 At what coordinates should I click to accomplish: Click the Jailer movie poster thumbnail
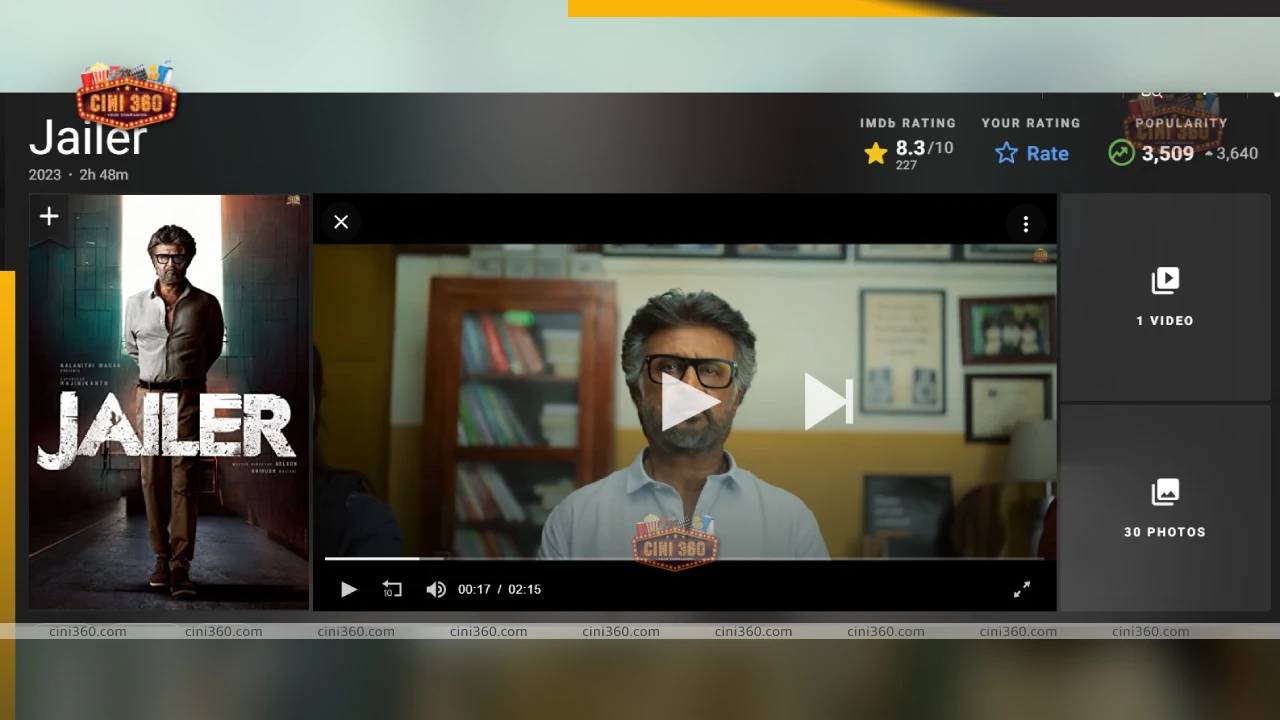168,400
